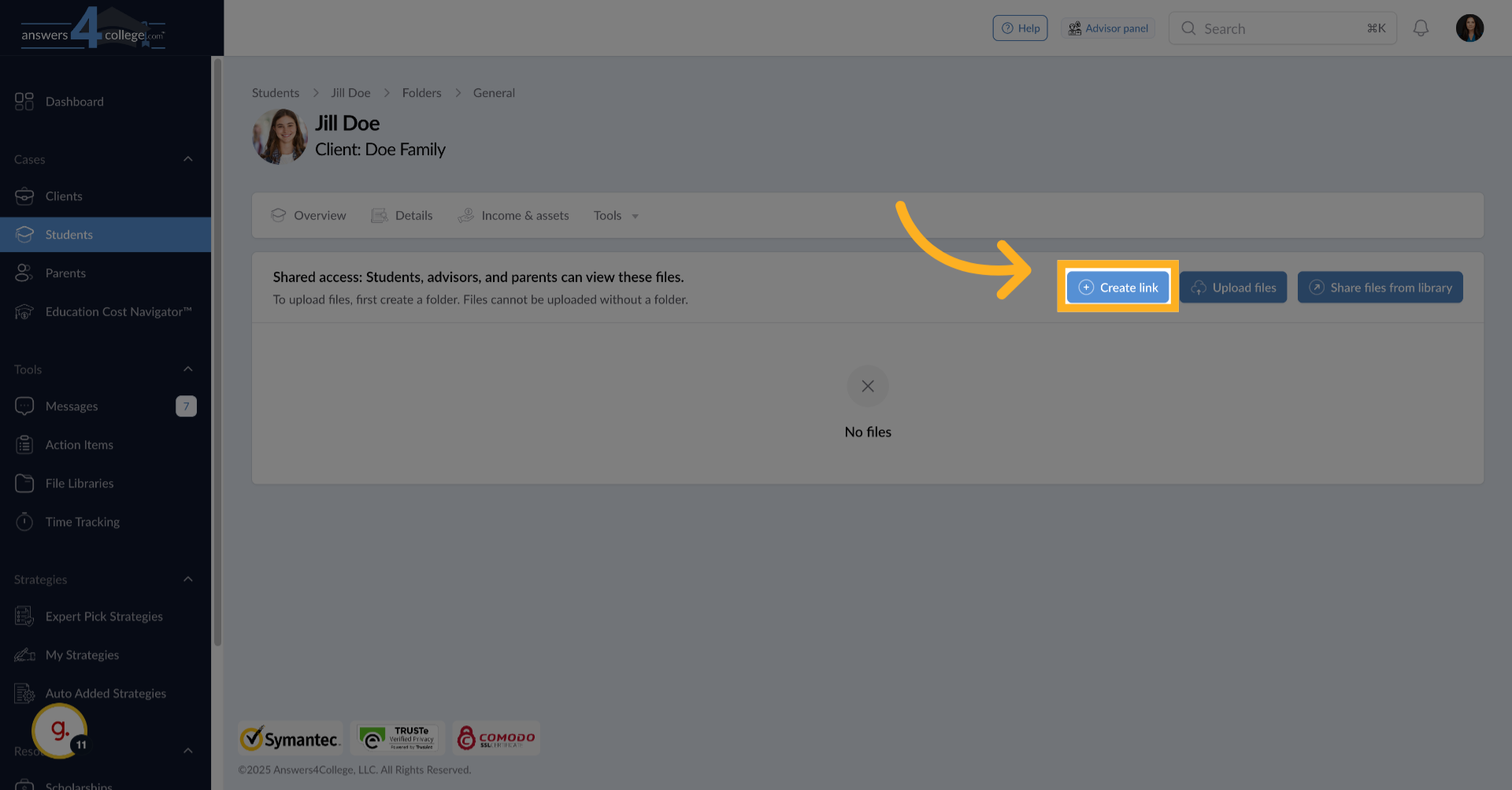Select Action Items in the Tools section
1512x790 pixels.
pos(79,444)
